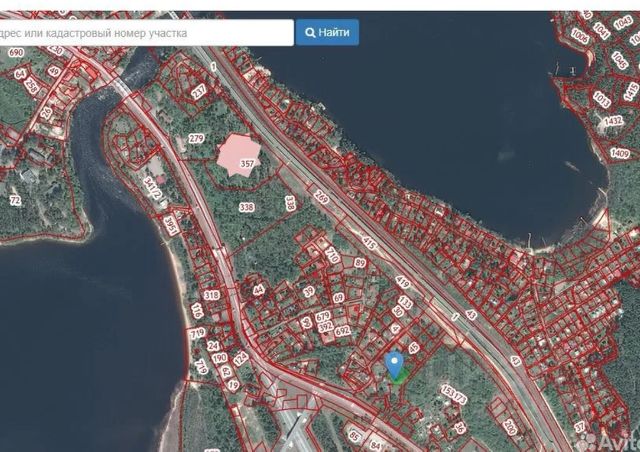Click the green highlighted parcel under the pin

pyautogui.click(x=400, y=376)
